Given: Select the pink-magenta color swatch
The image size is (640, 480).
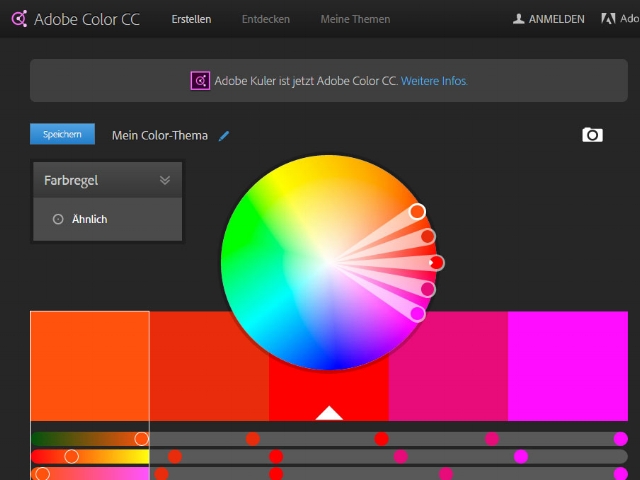Looking at the screenshot, I should click(x=448, y=366).
